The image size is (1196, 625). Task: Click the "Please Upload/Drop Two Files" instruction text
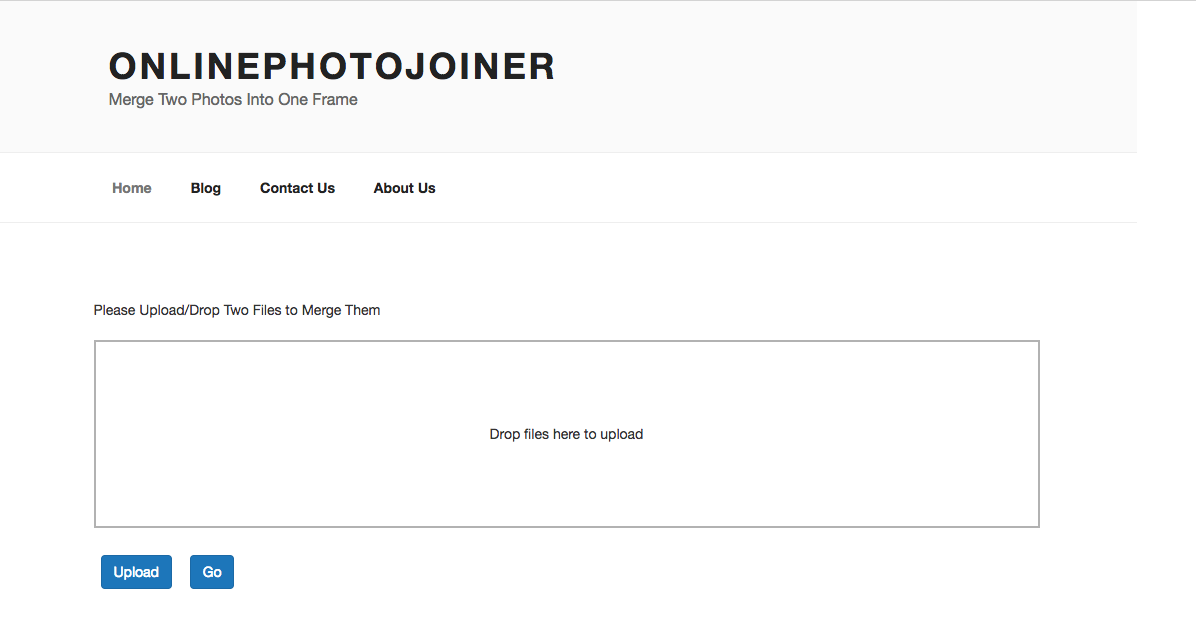click(x=237, y=310)
